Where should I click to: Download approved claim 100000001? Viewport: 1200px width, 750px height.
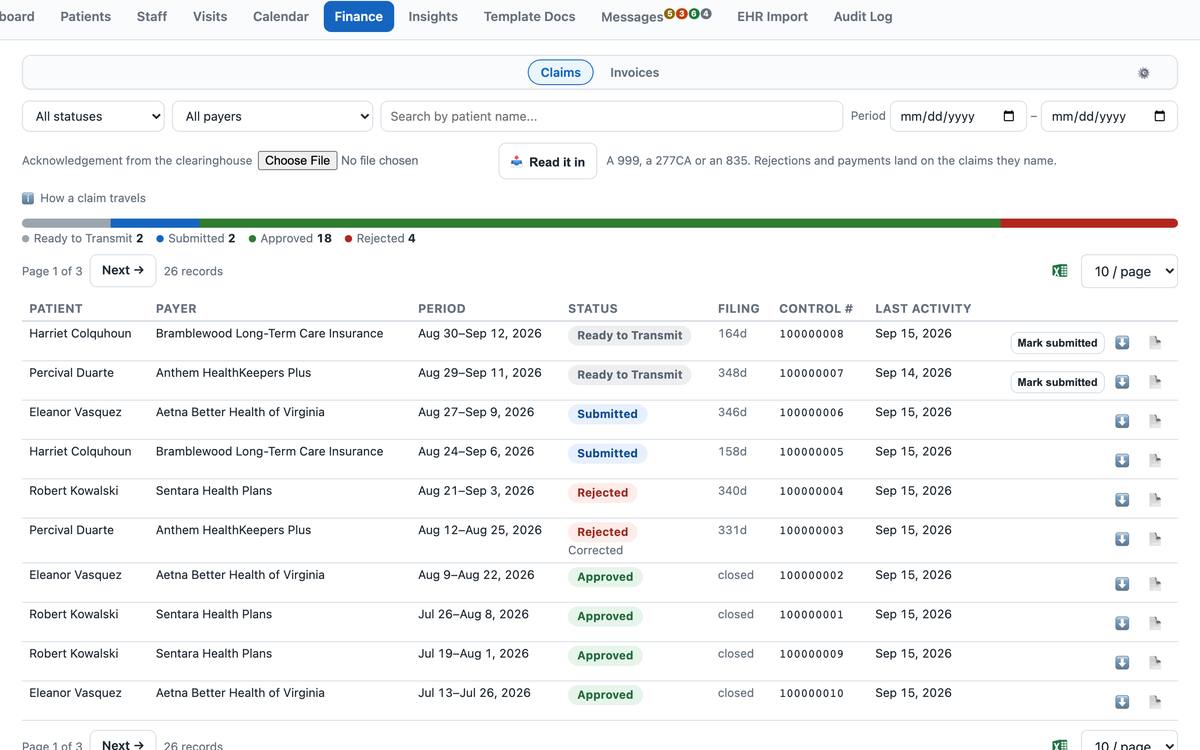(x=1122, y=623)
